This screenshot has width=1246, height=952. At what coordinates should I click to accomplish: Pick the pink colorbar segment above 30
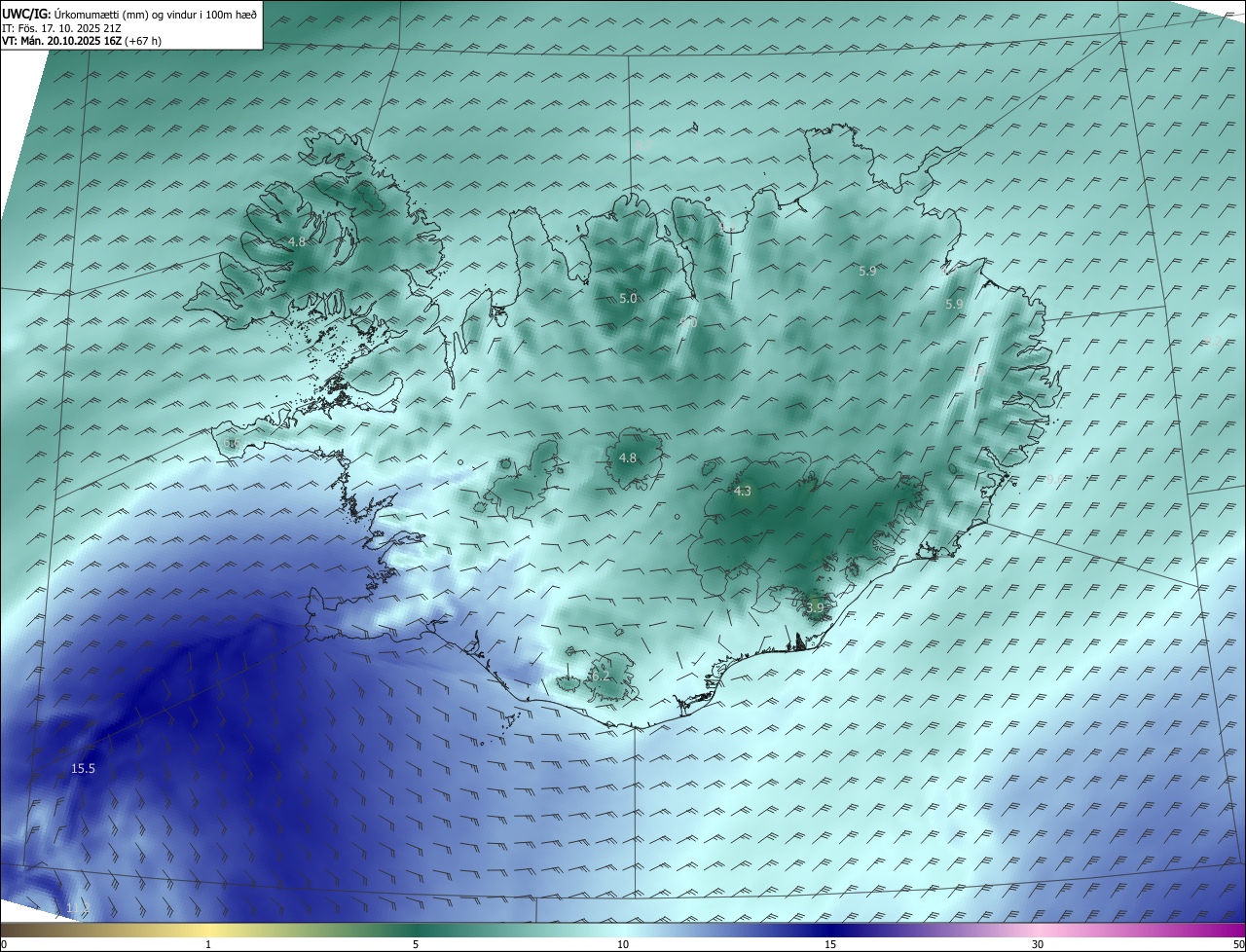1038,930
